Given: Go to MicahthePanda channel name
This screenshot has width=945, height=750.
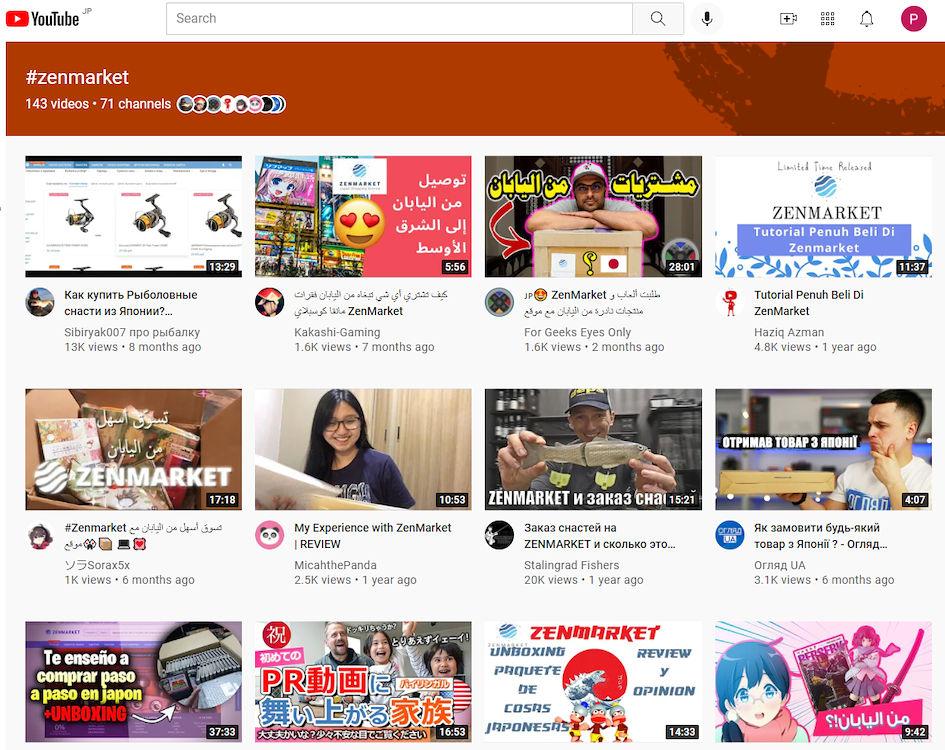Looking at the screenshot, I should (335, 565).
